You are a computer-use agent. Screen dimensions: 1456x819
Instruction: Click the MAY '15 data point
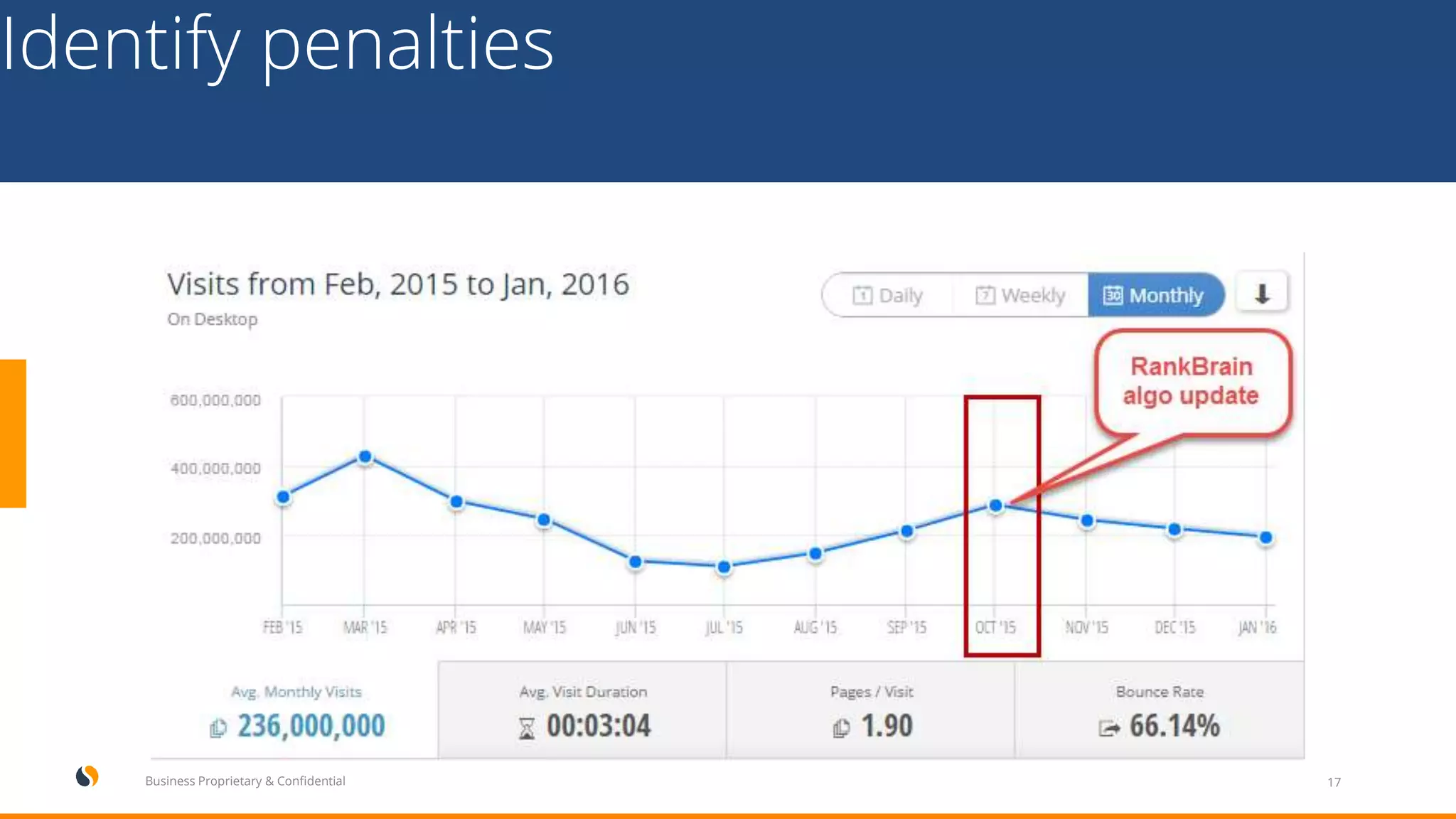coord(544,520)
